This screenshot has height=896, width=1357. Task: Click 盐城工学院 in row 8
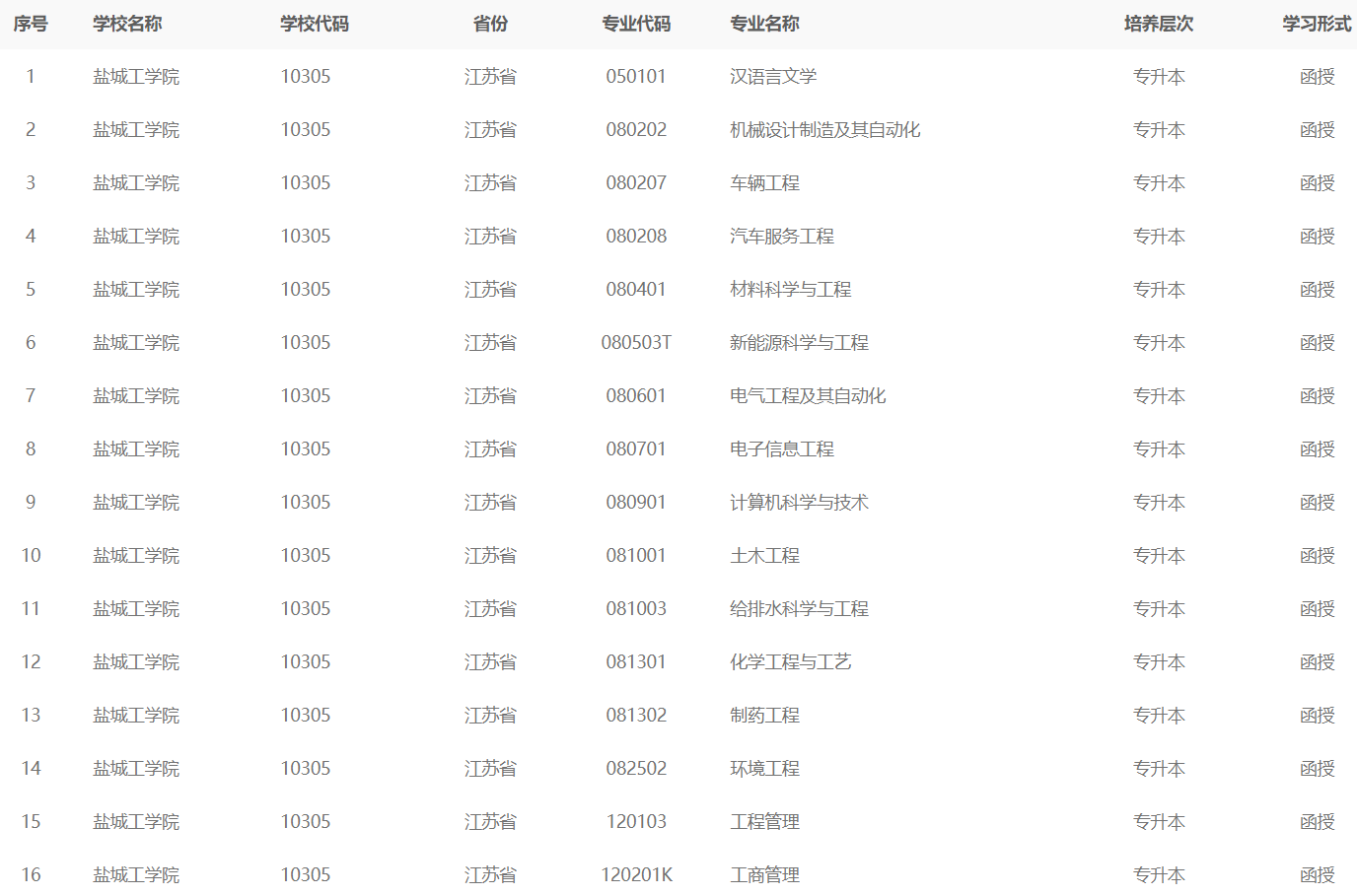(136, 449)
